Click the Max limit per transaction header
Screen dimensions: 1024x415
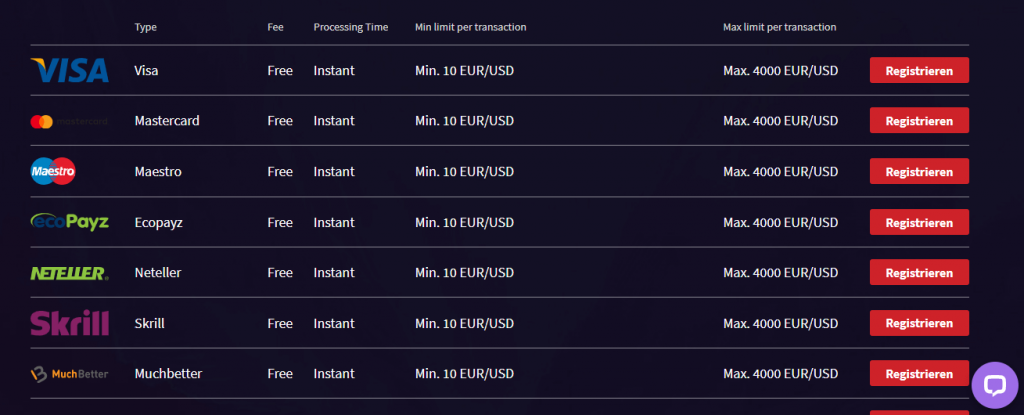pyautogui.click(x=780, y=27)
